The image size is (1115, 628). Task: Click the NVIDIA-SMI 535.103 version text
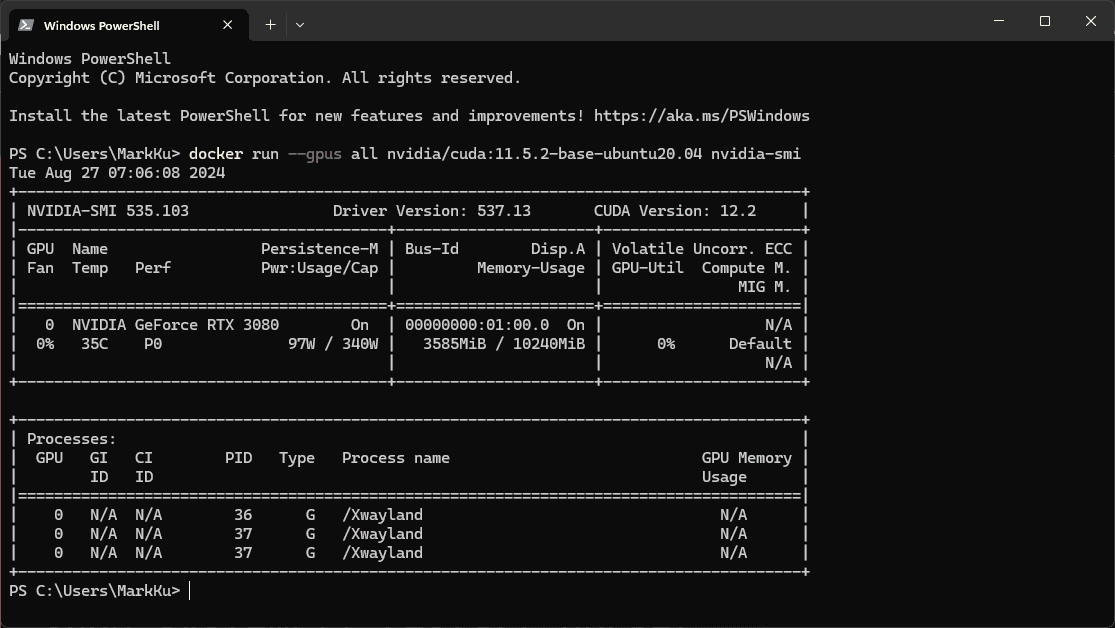point(107,211)
